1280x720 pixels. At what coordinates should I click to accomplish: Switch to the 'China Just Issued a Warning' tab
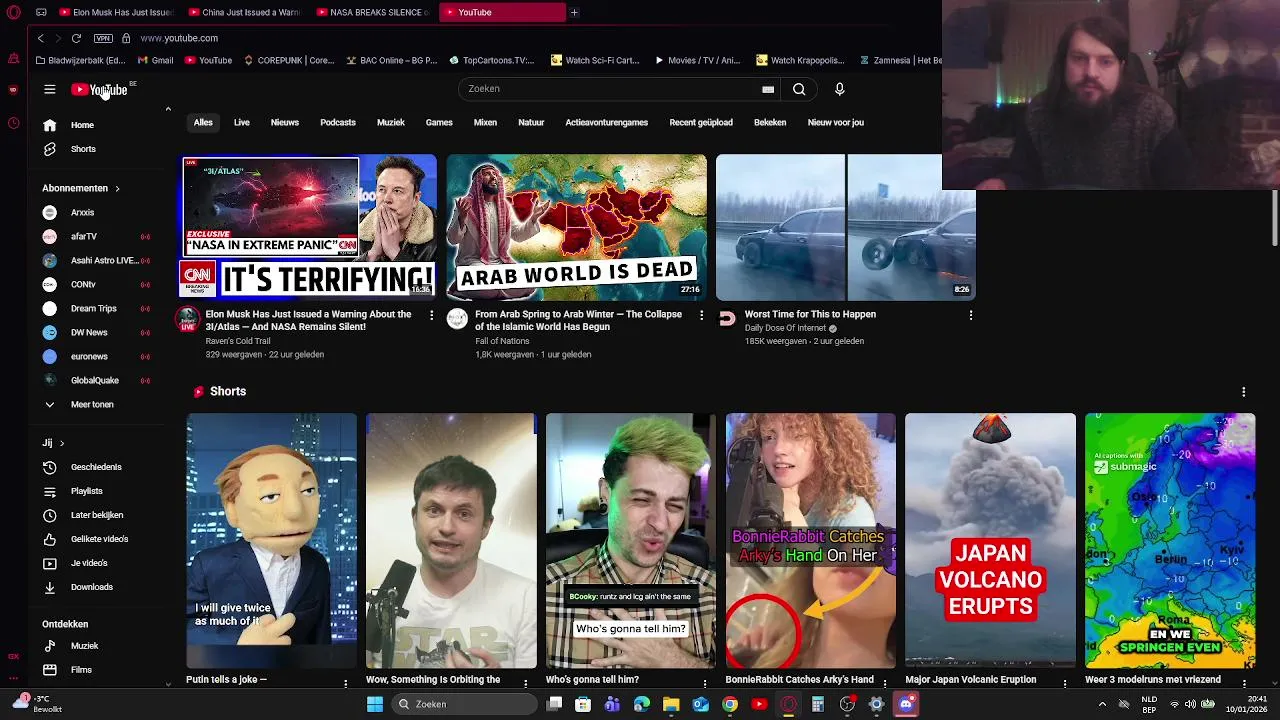point(244,12)
